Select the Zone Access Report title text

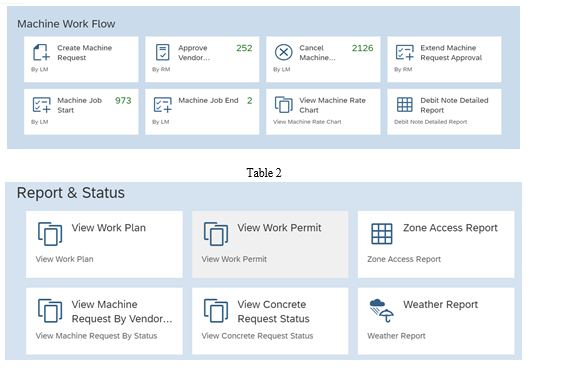450,228
